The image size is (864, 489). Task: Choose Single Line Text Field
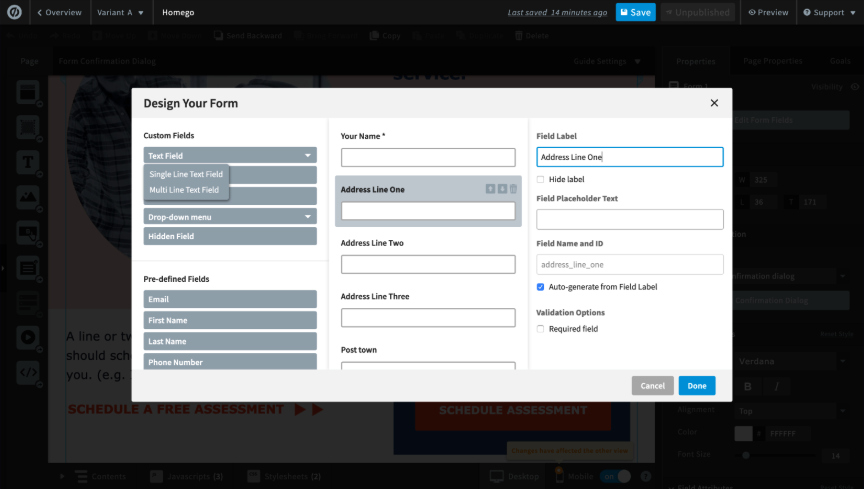[x=186, y=174]
